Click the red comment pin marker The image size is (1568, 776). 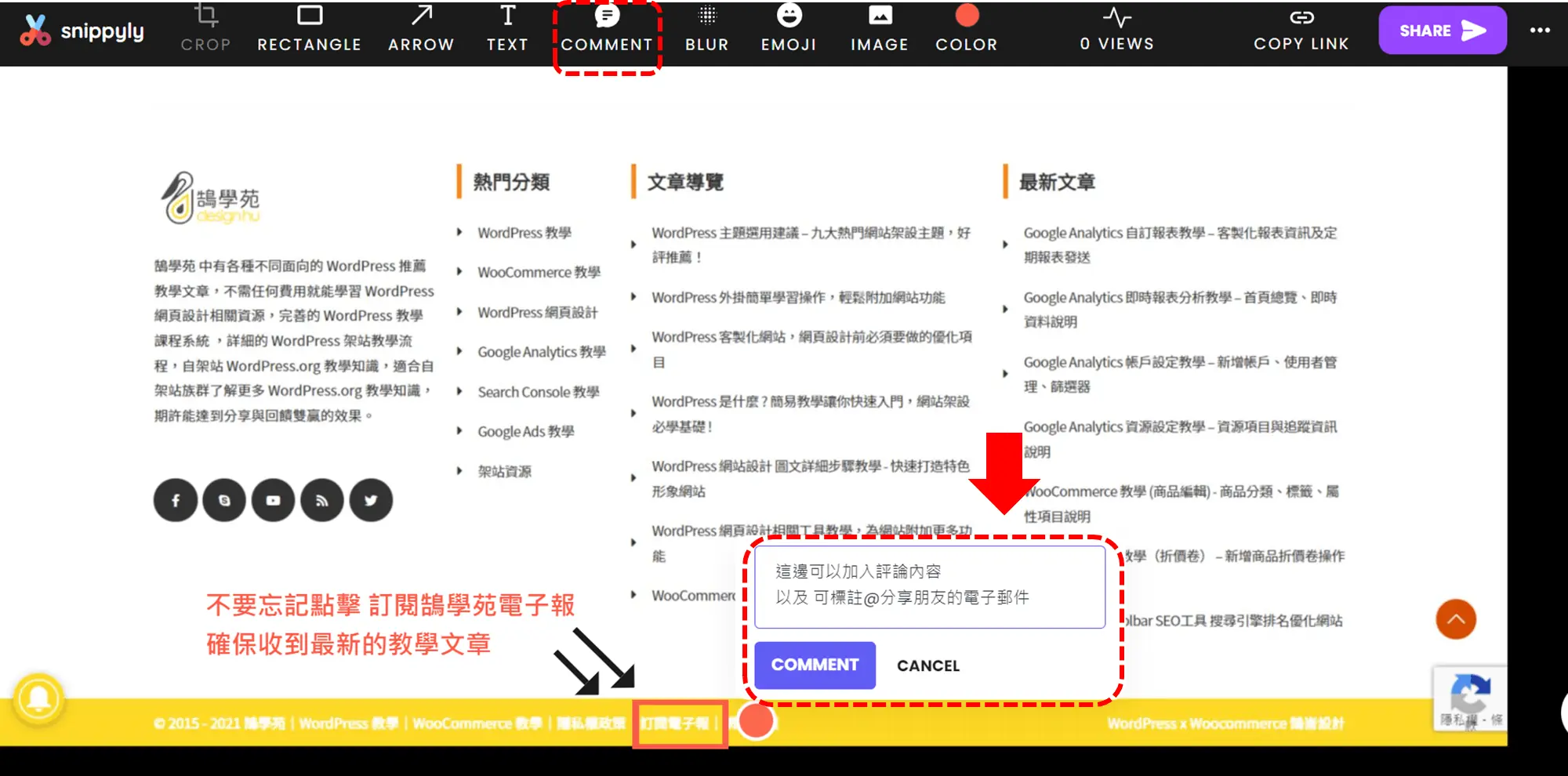pyautogui.click(x=757, y=721)
